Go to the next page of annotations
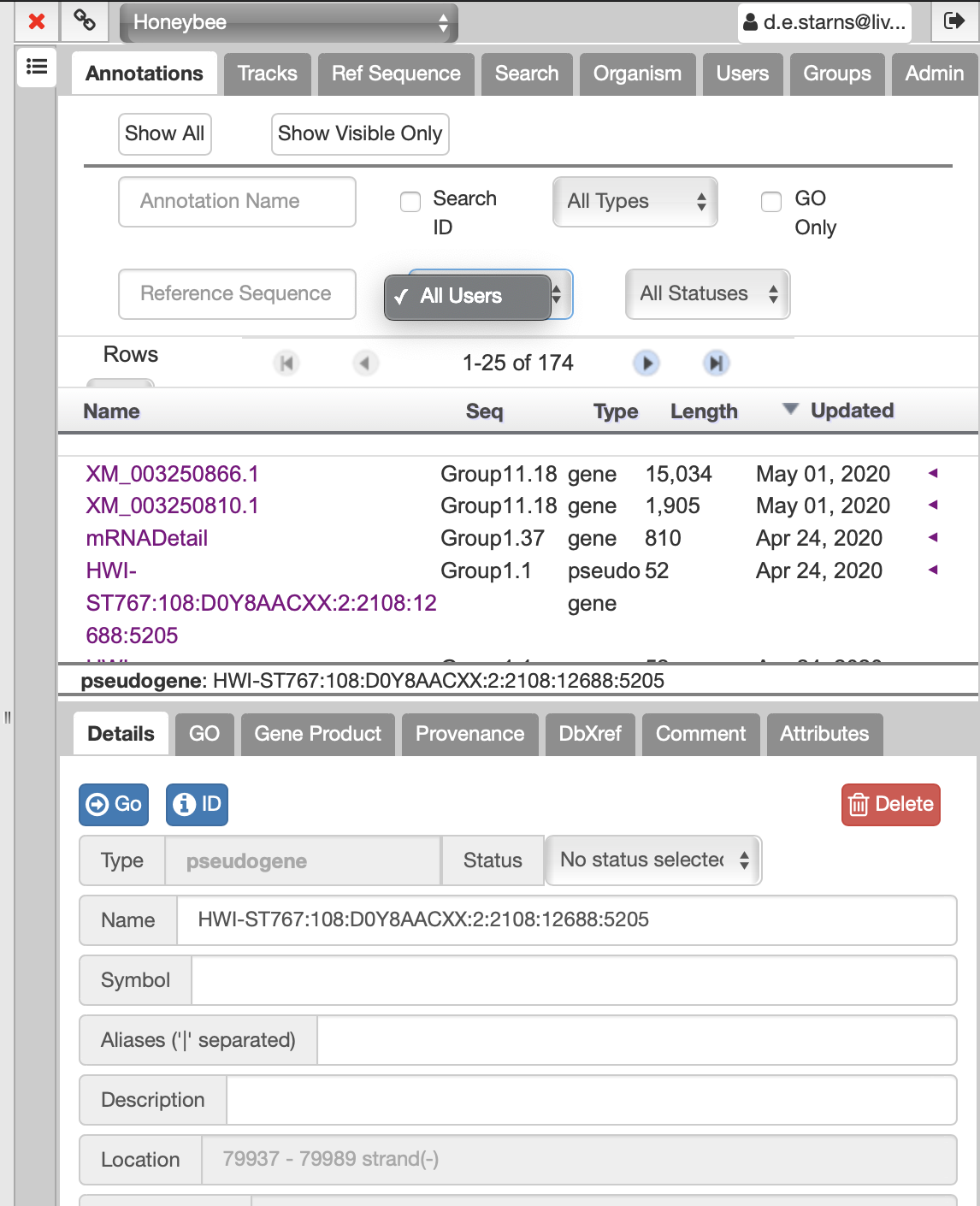This screenshot has height=1206, width=980. click(x=647, y=363)
